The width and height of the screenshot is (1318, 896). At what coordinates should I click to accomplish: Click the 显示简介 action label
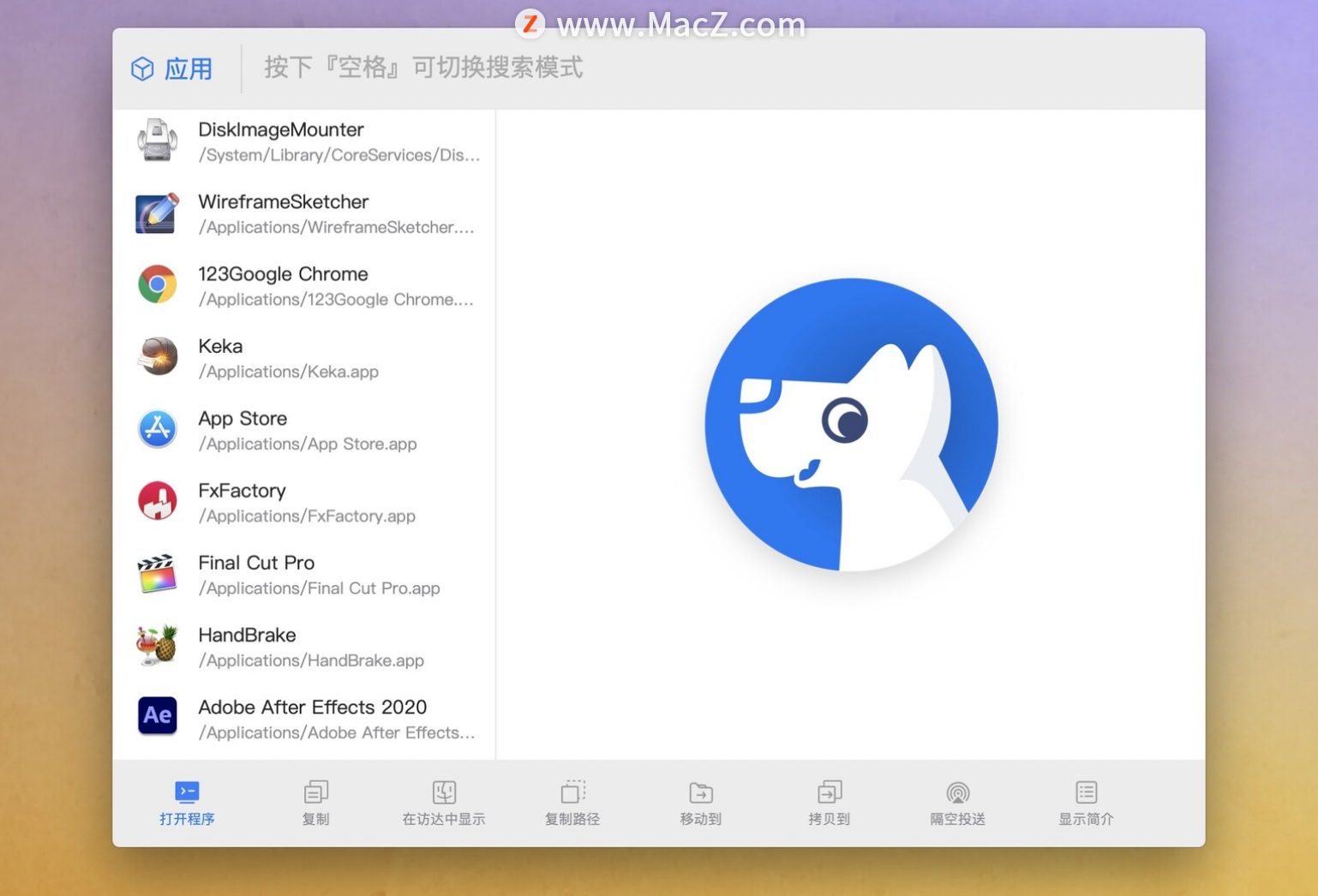(x=1087, y=819)
